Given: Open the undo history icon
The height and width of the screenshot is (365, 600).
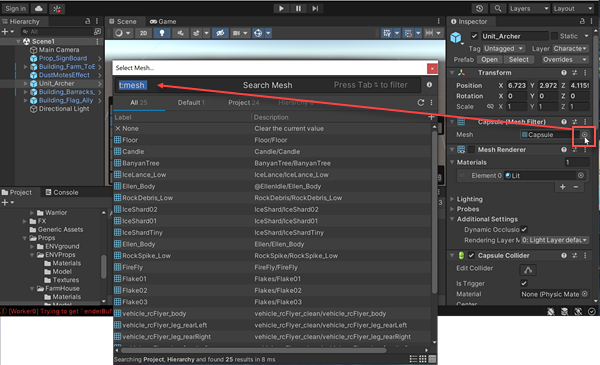Looking at the screenshot, I should [479, 8].
